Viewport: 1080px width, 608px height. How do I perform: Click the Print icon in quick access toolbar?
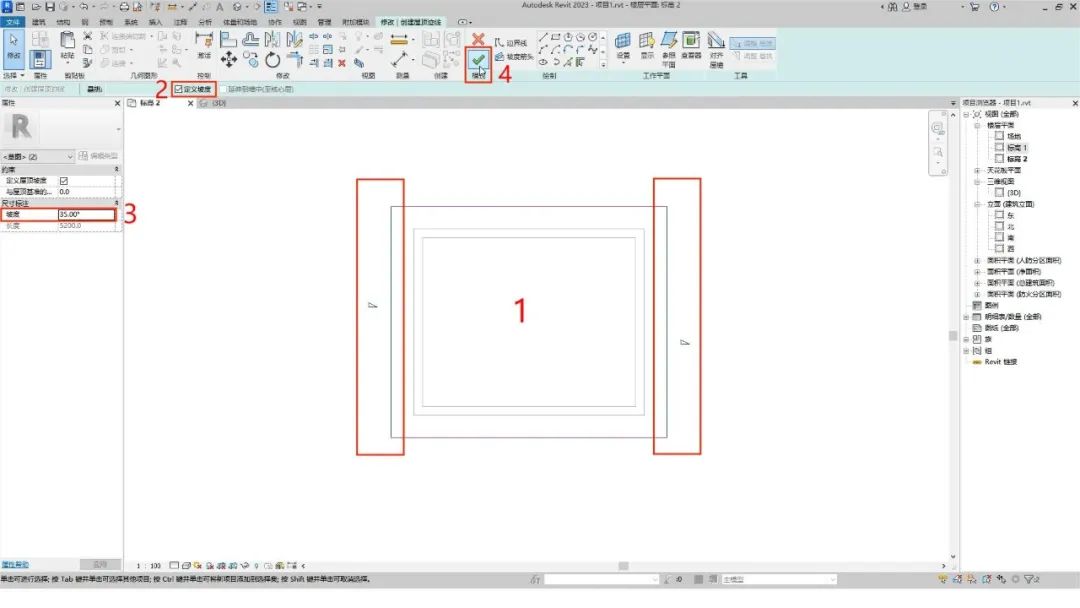click(124, 6)
